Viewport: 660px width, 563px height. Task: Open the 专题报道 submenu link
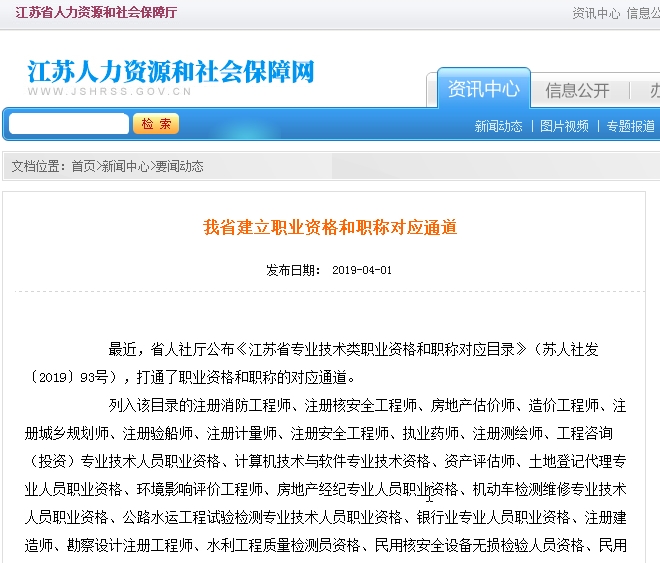(x=631, y=126)
